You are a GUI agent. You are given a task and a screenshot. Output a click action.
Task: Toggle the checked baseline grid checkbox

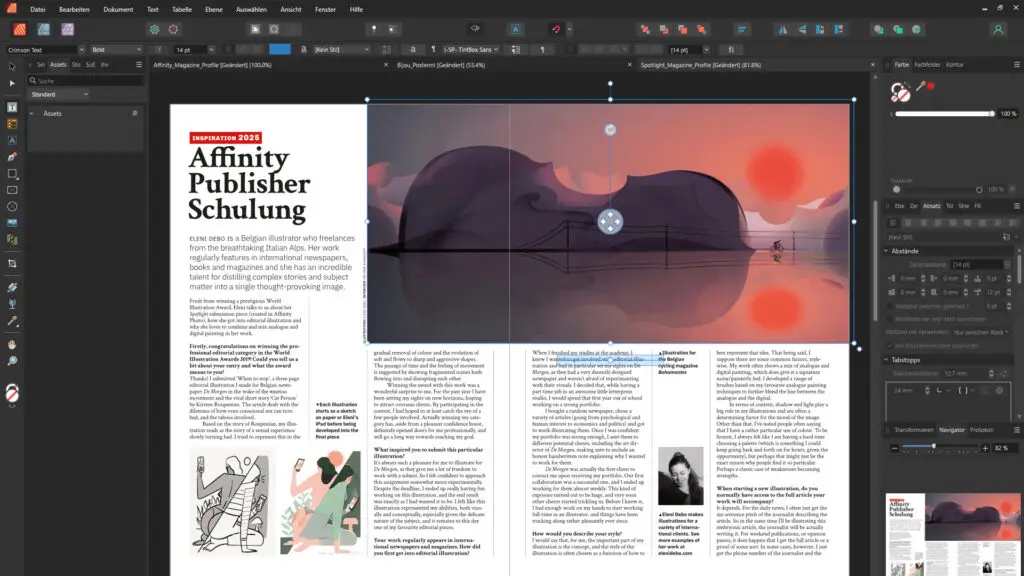(x=890, y=345)
